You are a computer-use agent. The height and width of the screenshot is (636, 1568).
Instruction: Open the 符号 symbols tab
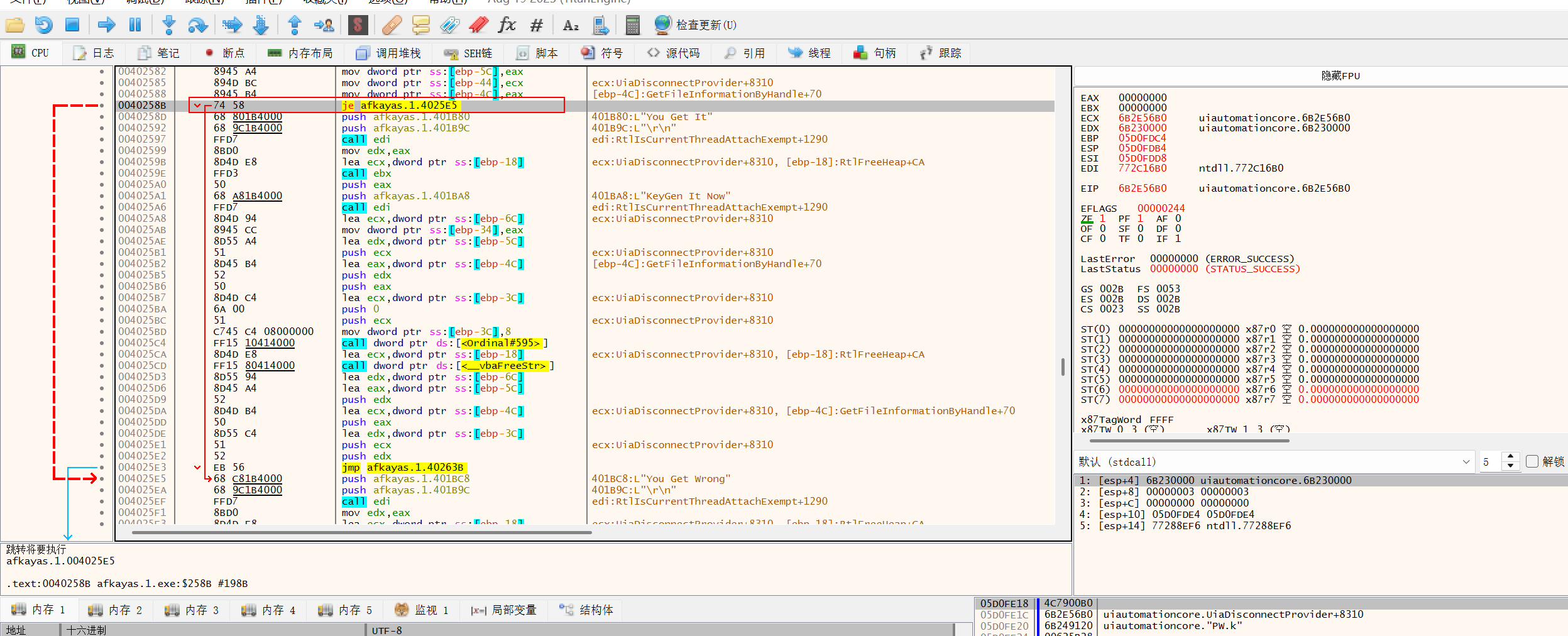pyautogui.click(x=602, y=53)
